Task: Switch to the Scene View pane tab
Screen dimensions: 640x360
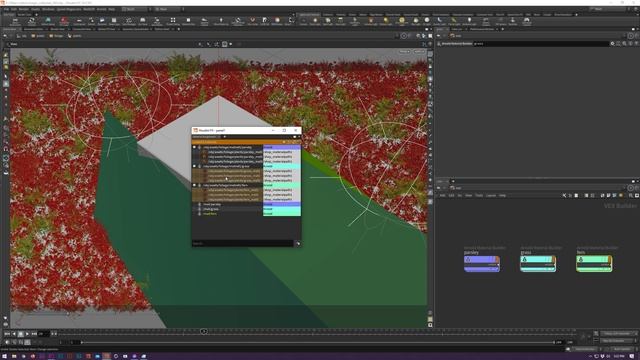Action: click(x=9, y=29)
